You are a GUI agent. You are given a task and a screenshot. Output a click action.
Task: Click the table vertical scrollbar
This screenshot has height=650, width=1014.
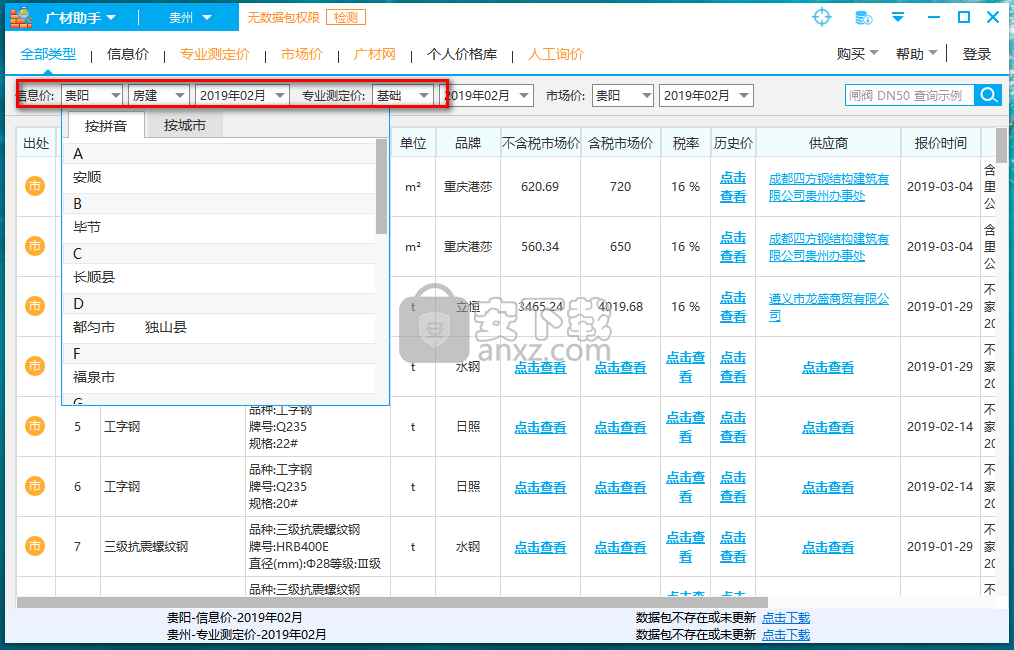click(x=1001, y=146)
